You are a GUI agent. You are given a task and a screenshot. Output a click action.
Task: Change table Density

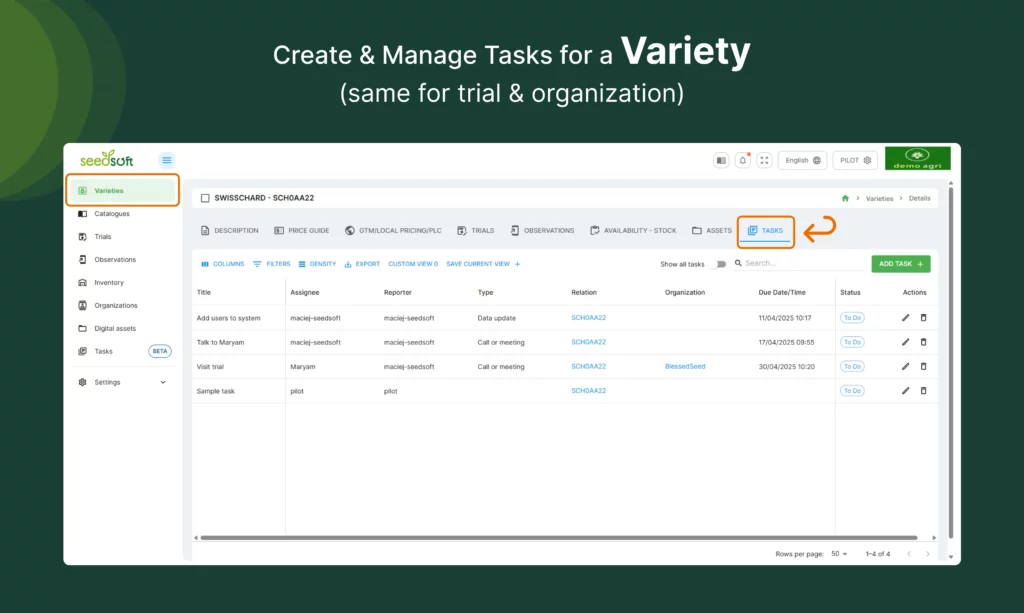(x=317, y=264)
